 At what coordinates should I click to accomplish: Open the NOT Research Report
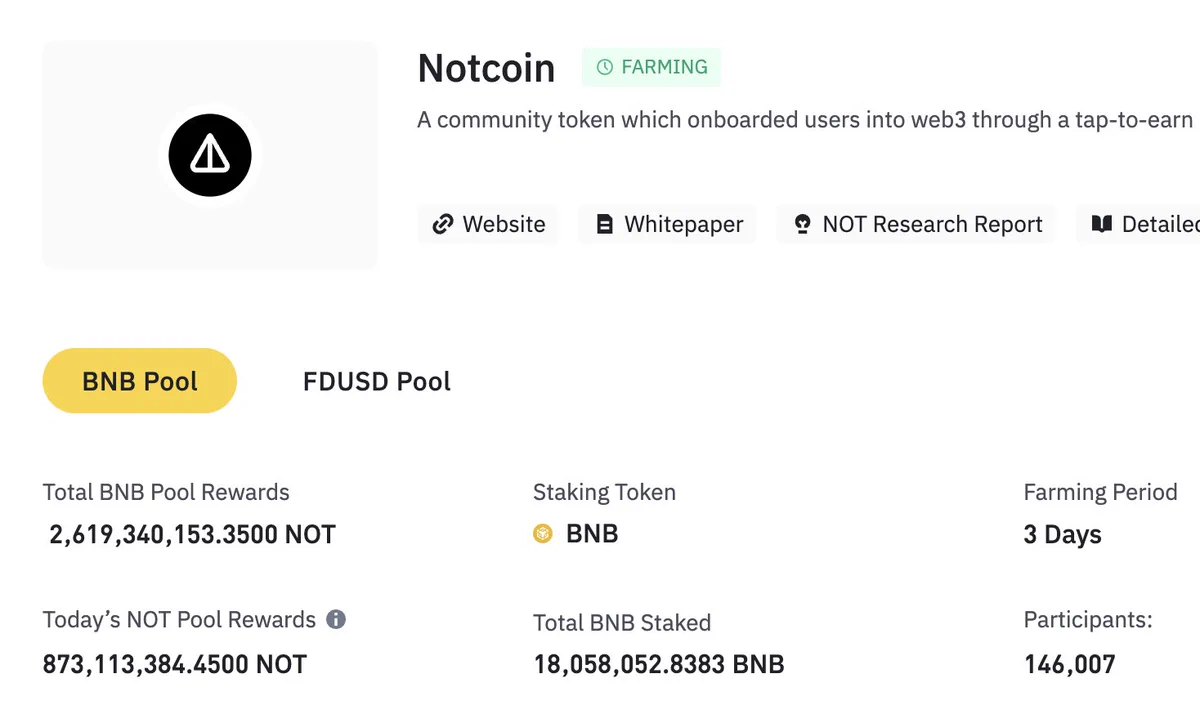[x=916, y=224]
